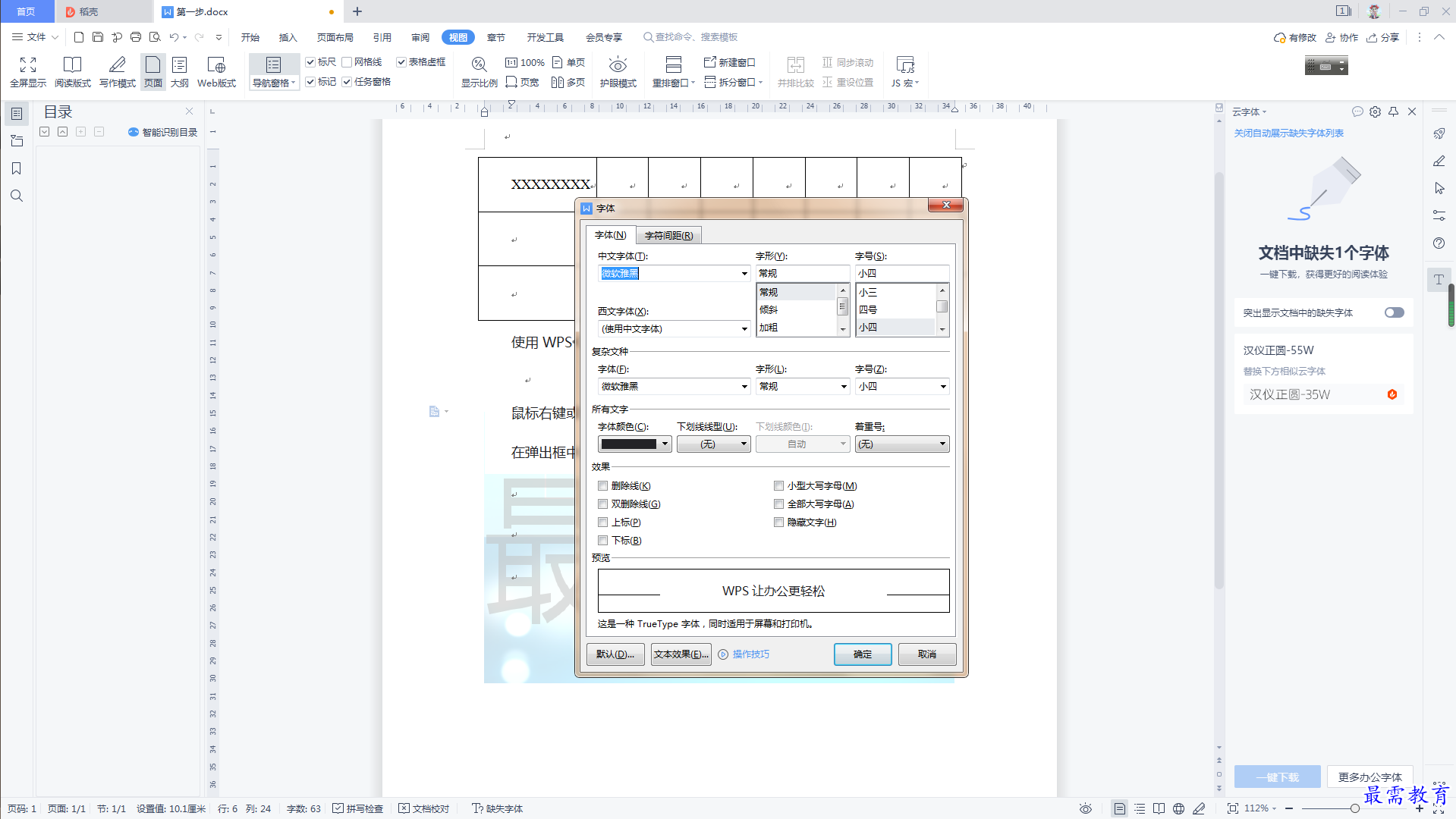Viewport: 1456px width, 819px height.
Task: Switch to reading layout view
Action: pyautogui.click(x=72, y=72)
